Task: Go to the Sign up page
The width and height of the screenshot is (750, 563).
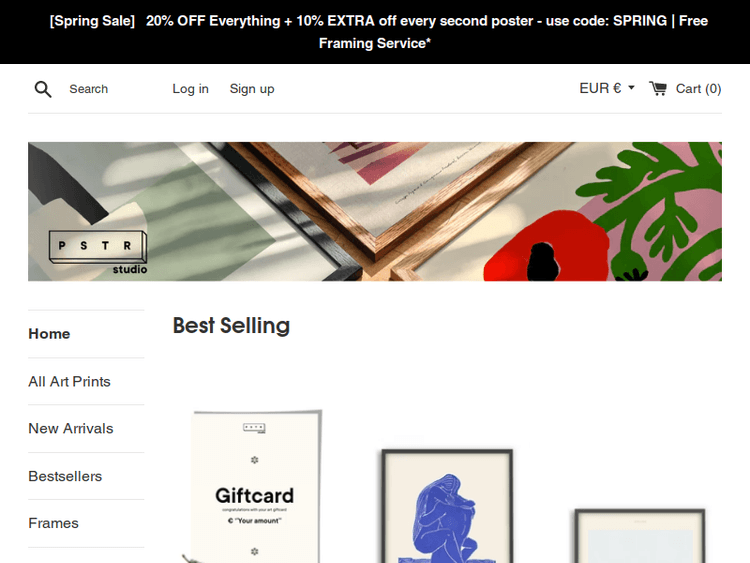Action: point(252,89)
